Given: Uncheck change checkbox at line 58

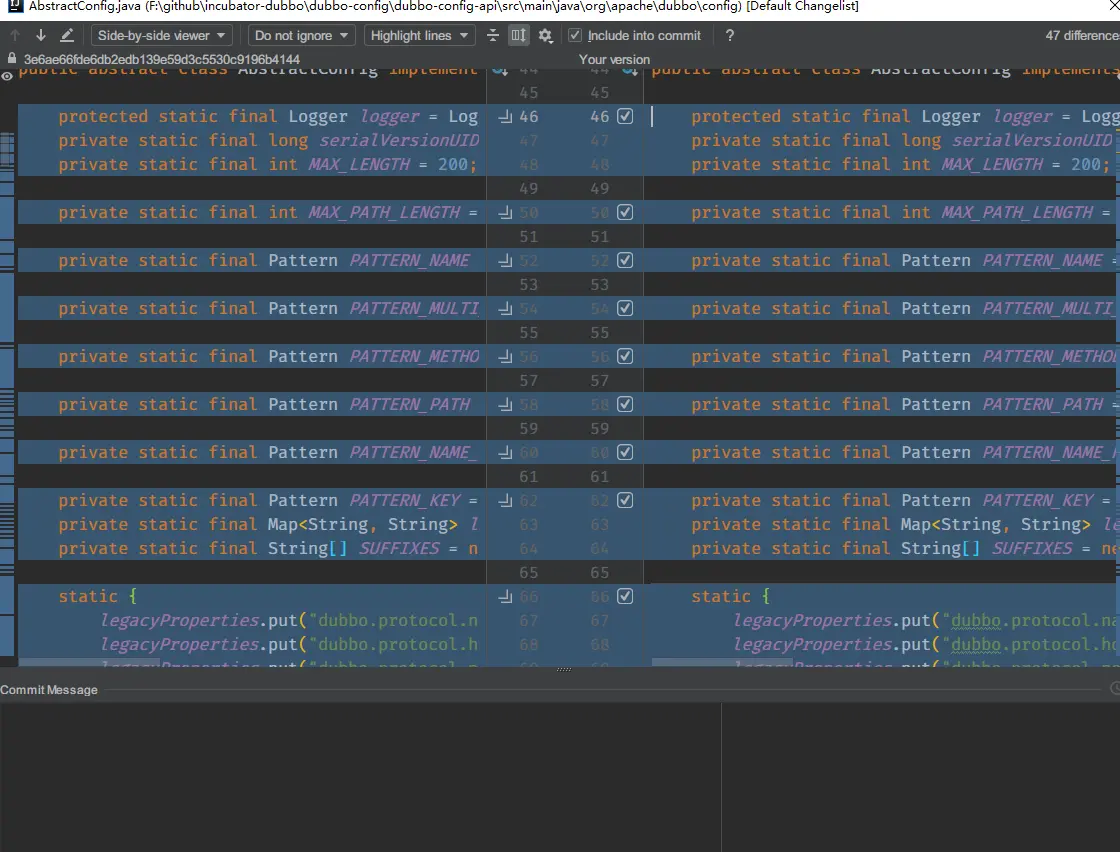Looking at the screenshot, I should tap(625, 404).
